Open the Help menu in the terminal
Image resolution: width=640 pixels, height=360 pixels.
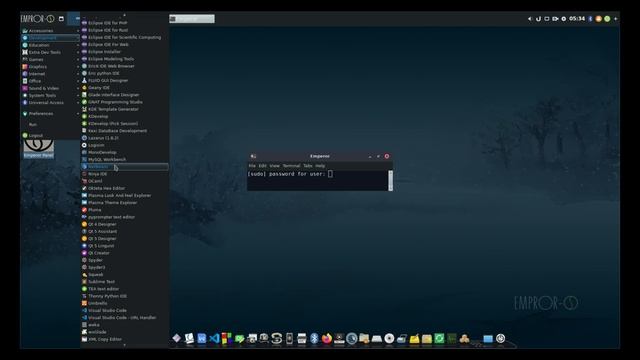[320, 166]
